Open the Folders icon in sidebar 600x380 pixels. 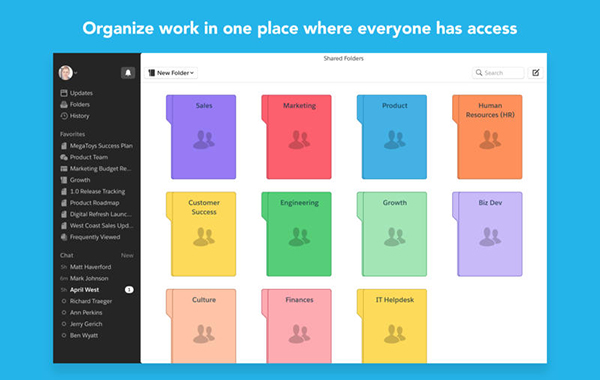64,104
